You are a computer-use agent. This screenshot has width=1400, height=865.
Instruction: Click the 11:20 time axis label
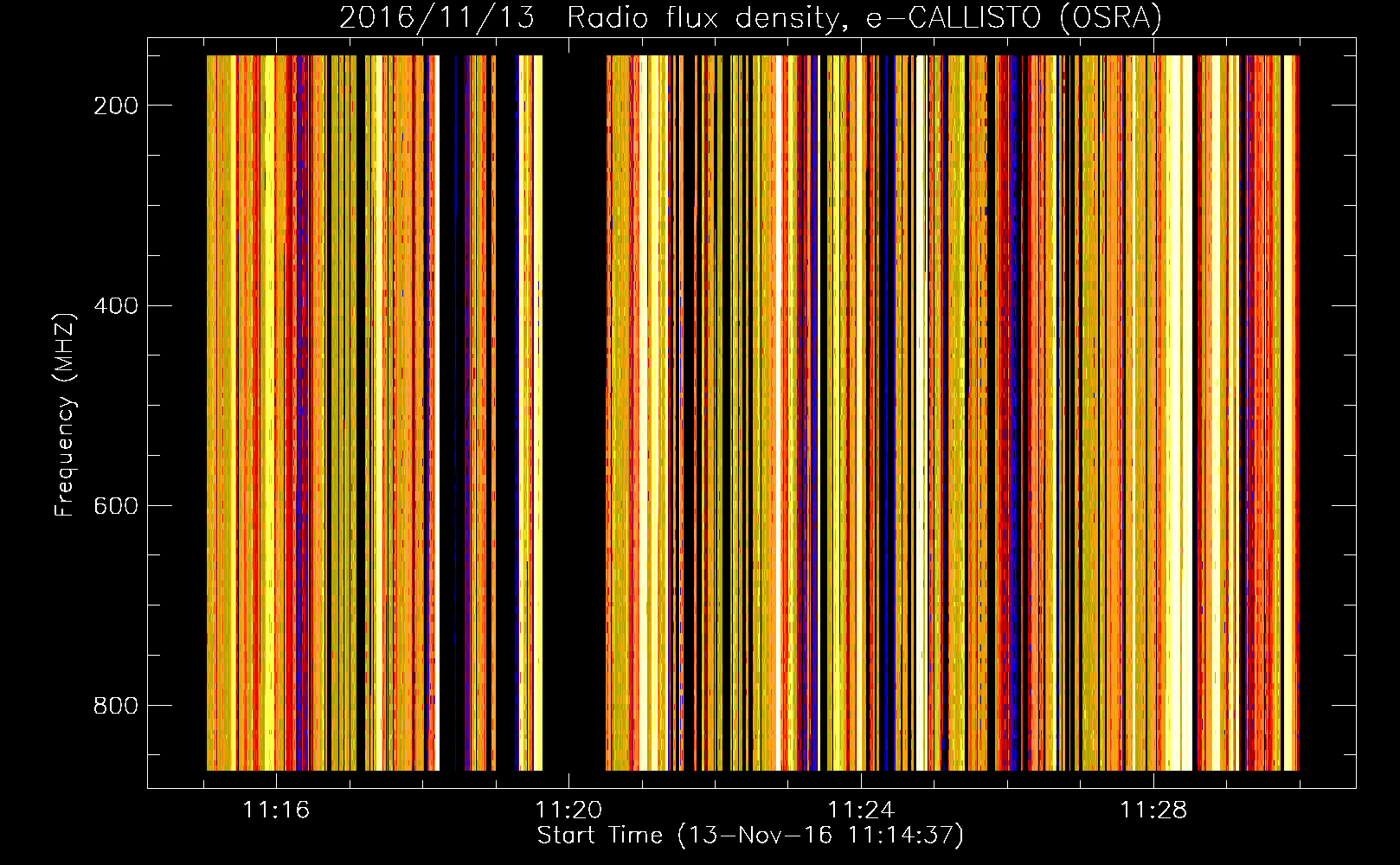point(568,811)
